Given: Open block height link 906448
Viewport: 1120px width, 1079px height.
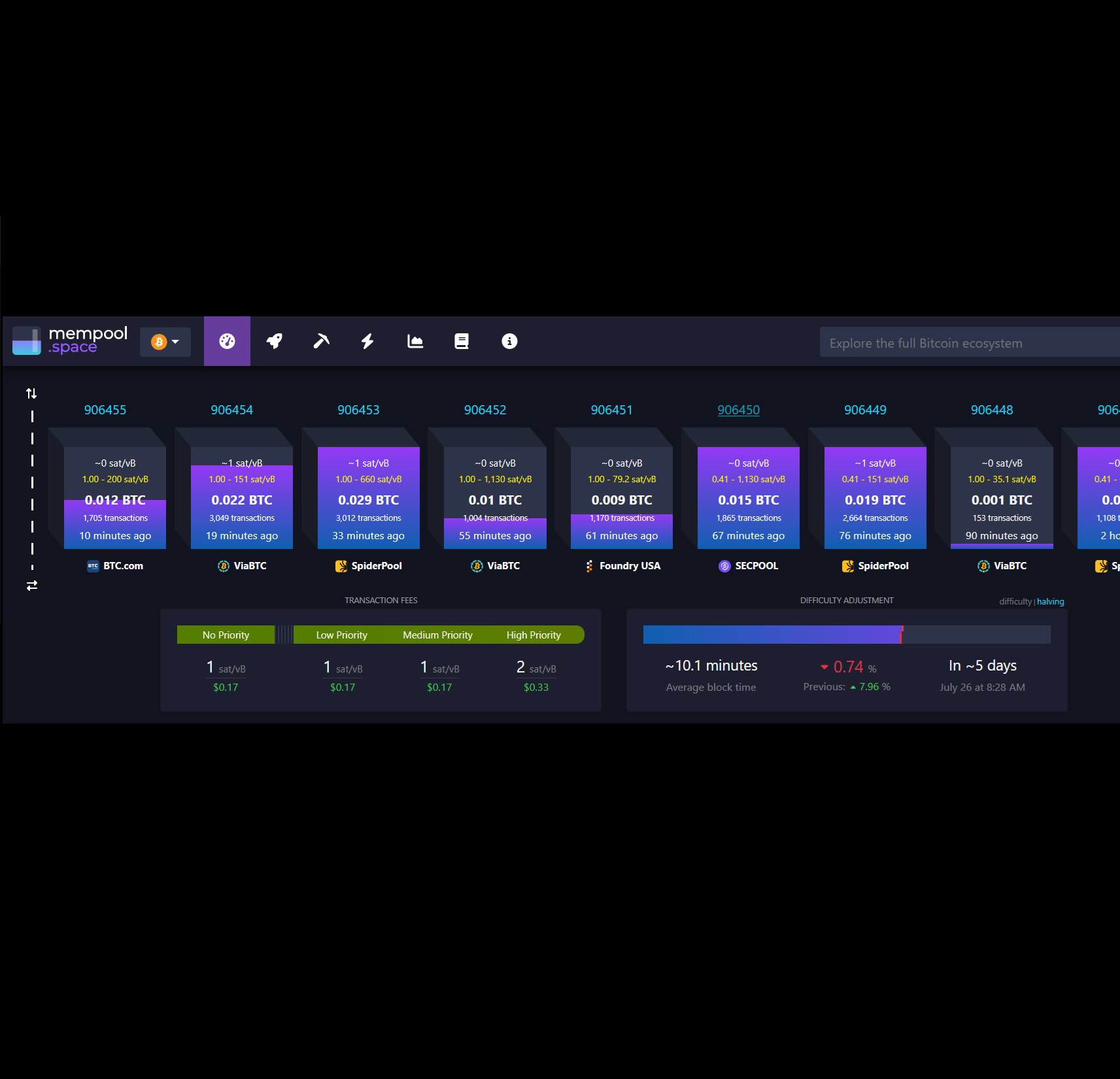Looking at the screenshot, I should click(x=992, y=410).
